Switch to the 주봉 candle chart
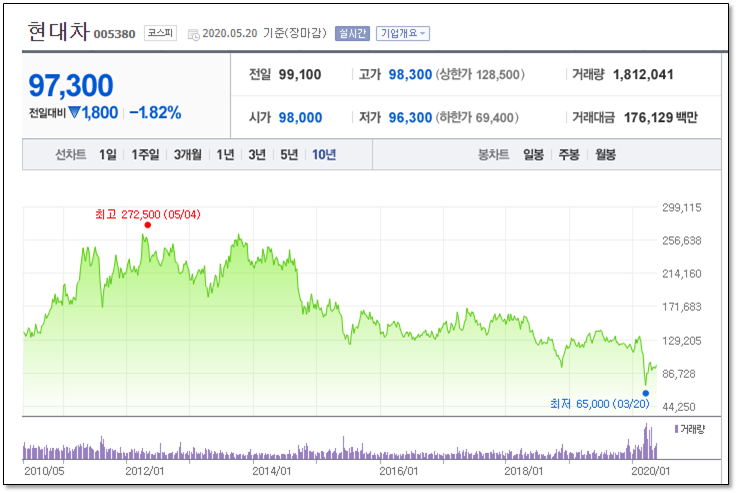Viewport: 738px width, 494px height. coord(569,154)
